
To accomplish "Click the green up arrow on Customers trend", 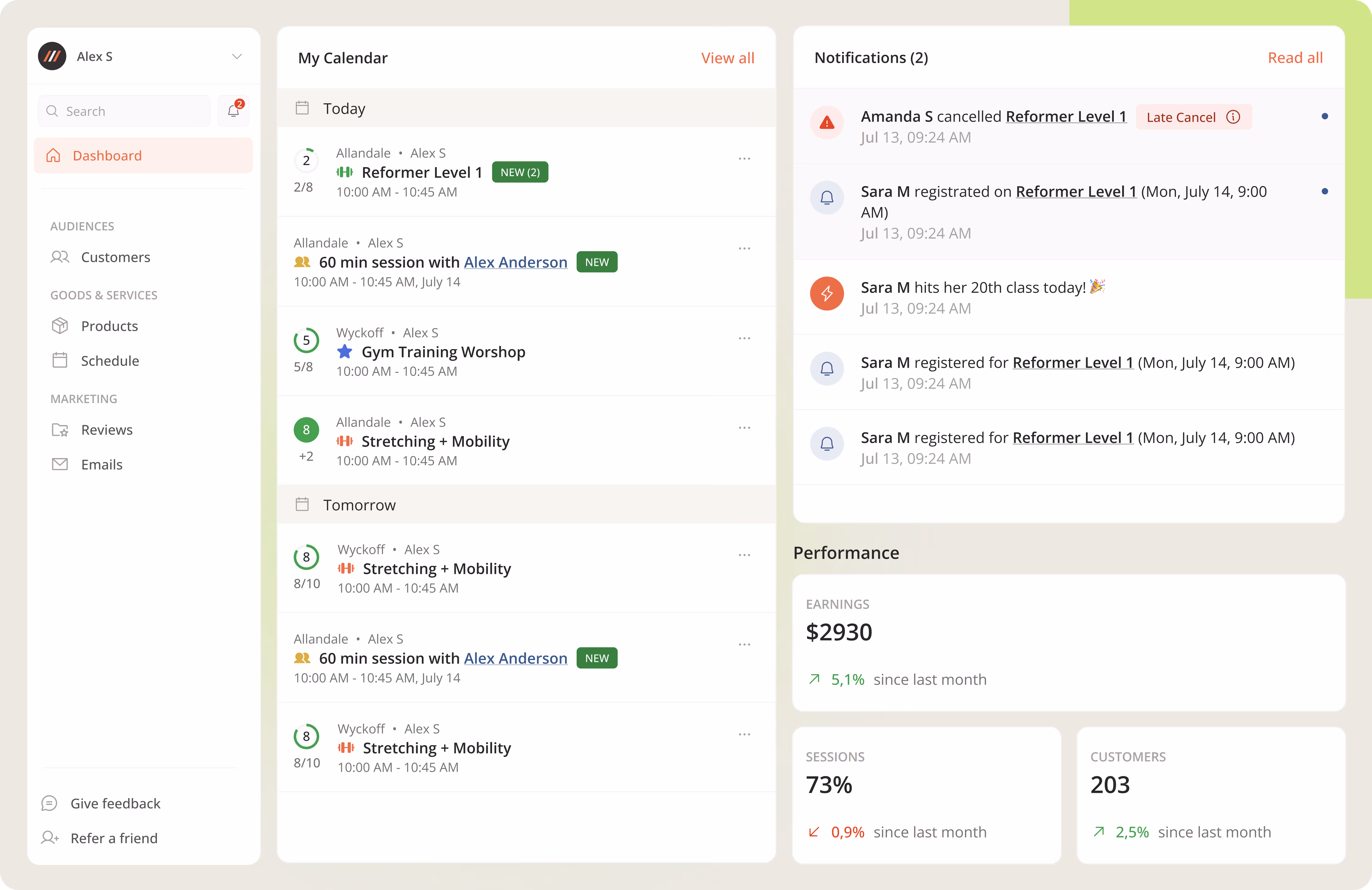I will pos(1099,832).
